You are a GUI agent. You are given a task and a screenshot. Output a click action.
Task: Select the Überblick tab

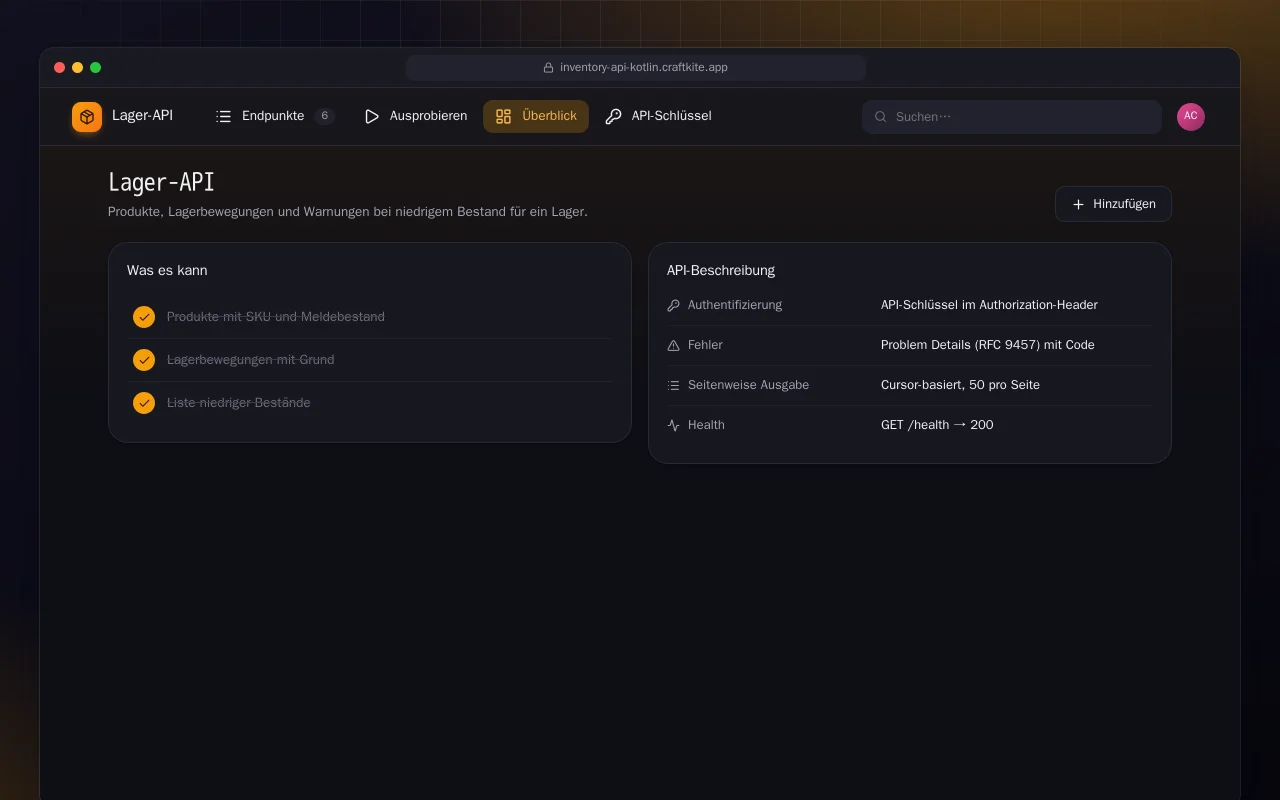click(536, 116)
